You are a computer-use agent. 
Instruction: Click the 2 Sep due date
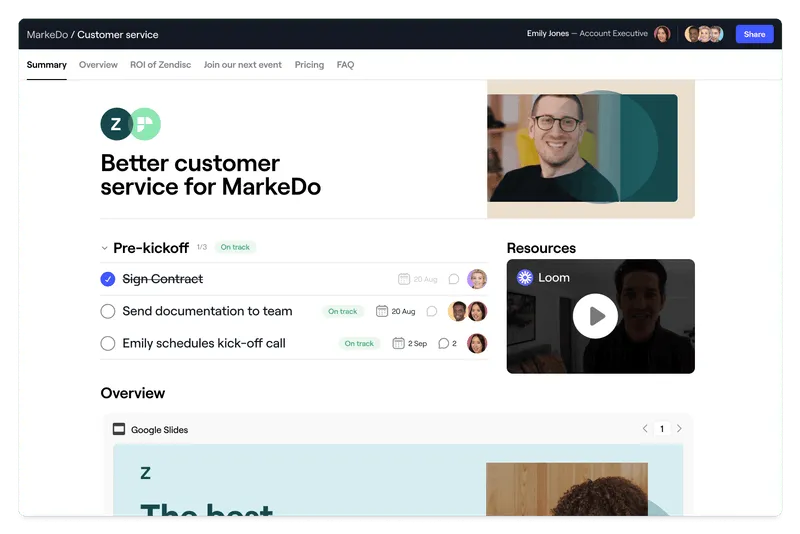417,343
